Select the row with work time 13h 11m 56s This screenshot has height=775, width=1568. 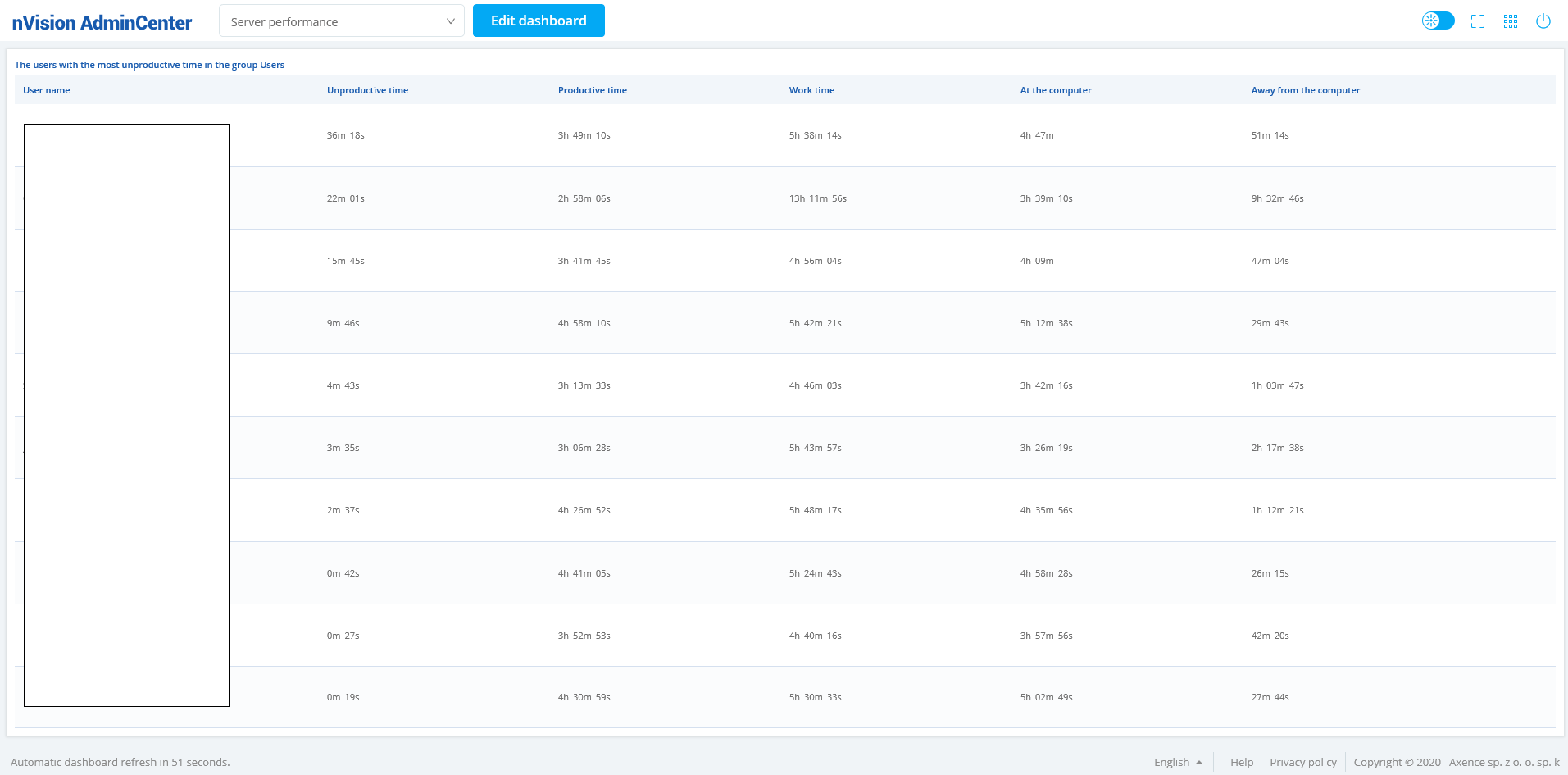[817, 198]
